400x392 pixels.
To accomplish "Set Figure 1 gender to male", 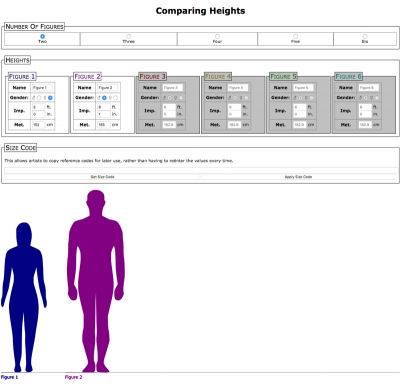I will click(x=39, y=98).
